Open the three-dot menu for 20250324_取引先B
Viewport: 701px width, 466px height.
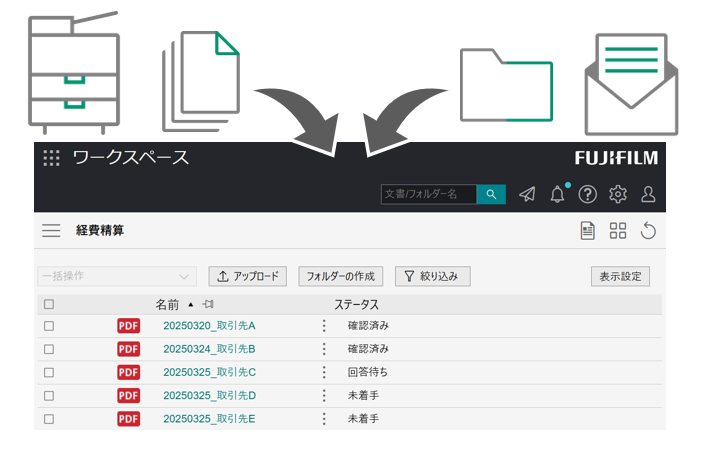point(323,349)
